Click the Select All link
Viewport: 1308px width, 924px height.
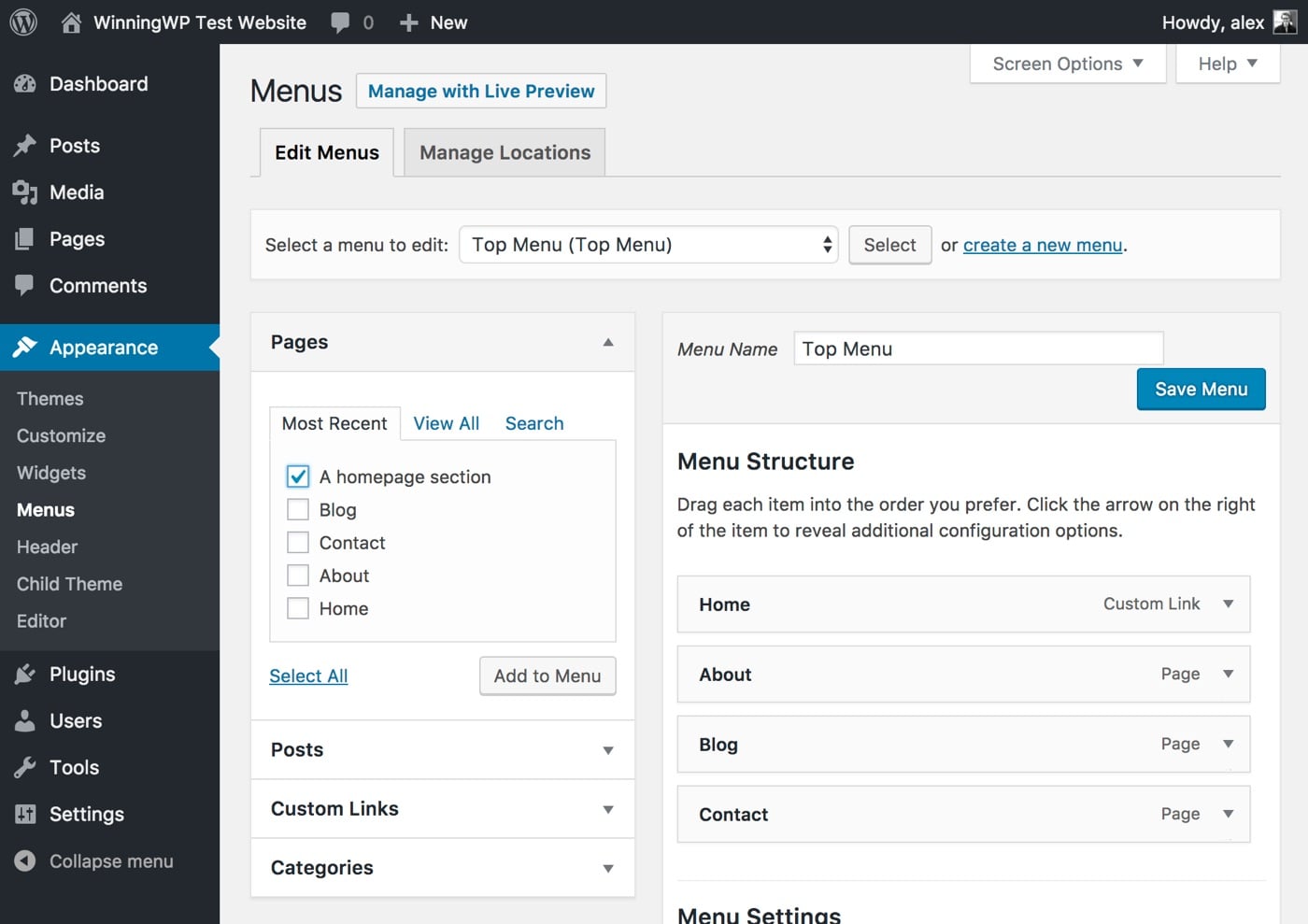[x=308, y=675]
